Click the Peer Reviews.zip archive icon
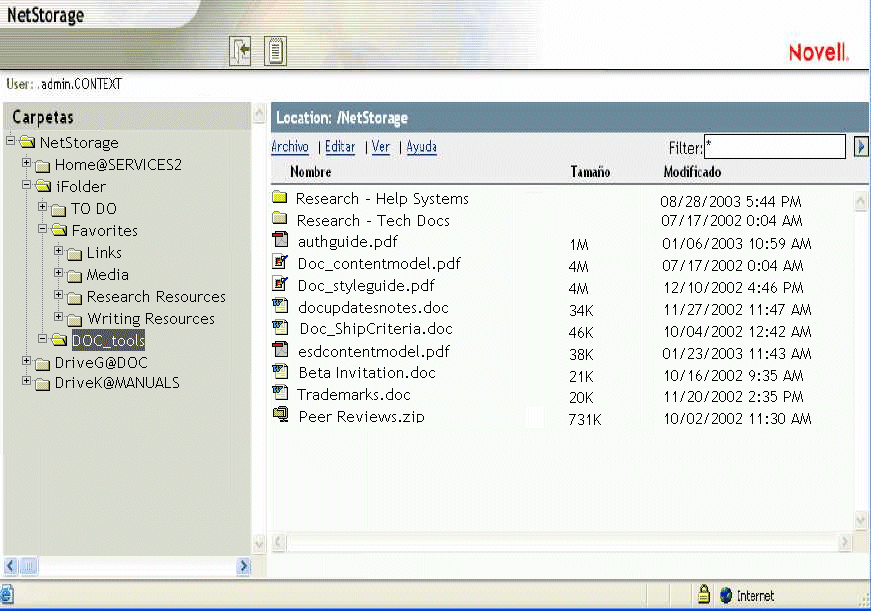 click(x=281, y=414)
